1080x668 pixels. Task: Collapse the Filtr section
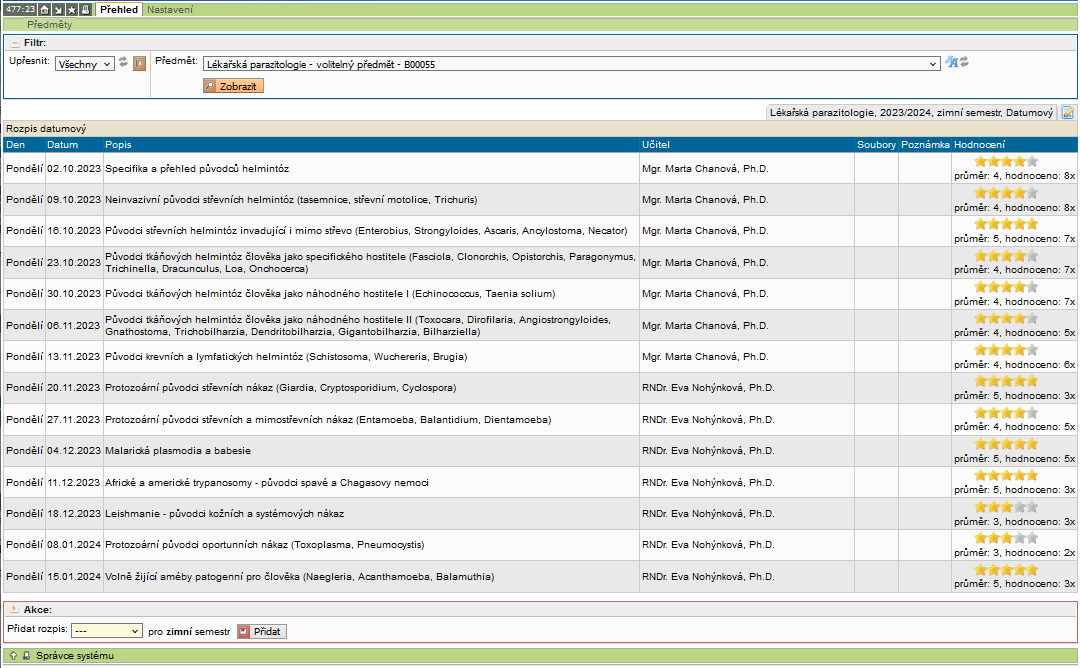tap(14, 43)
